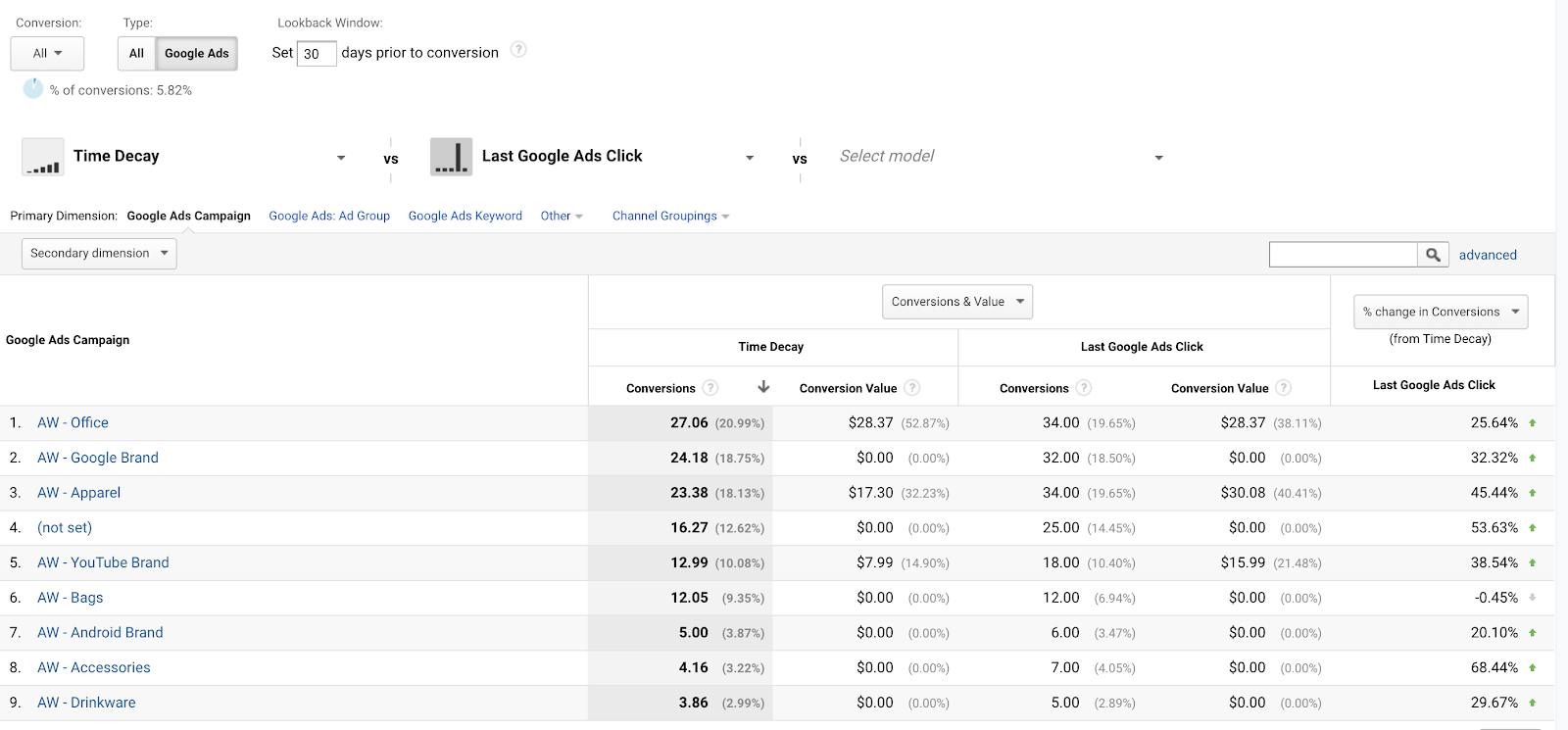This screenshot has height=730, width=1568.
Task: Click the Google Ads Campaign column header
Action: (x=68, y=340)
